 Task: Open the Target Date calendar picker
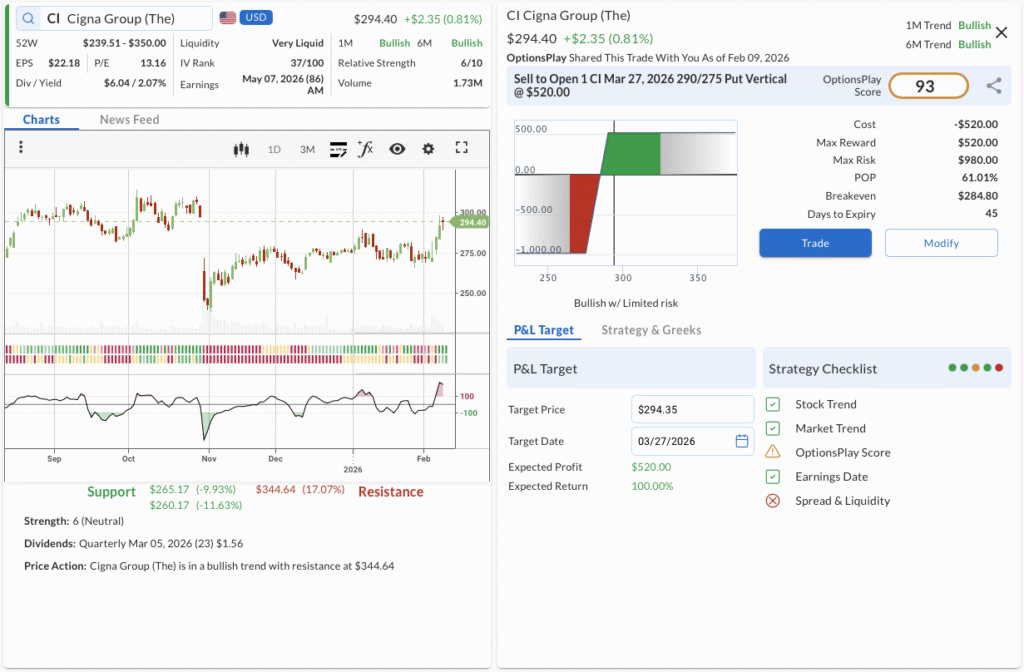[741, 441]
